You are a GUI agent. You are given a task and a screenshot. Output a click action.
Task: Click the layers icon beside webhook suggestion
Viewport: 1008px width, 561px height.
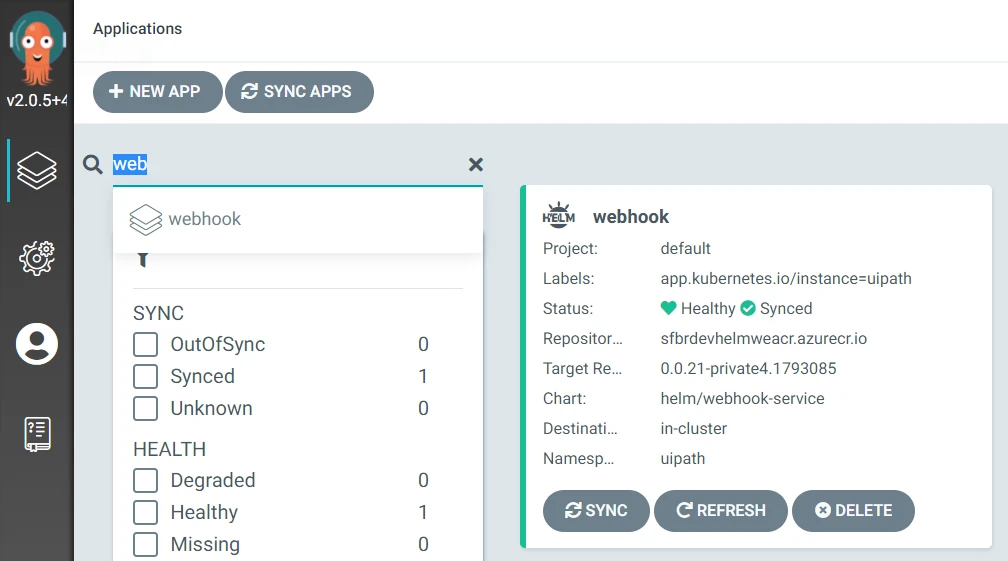pos(146,219)
